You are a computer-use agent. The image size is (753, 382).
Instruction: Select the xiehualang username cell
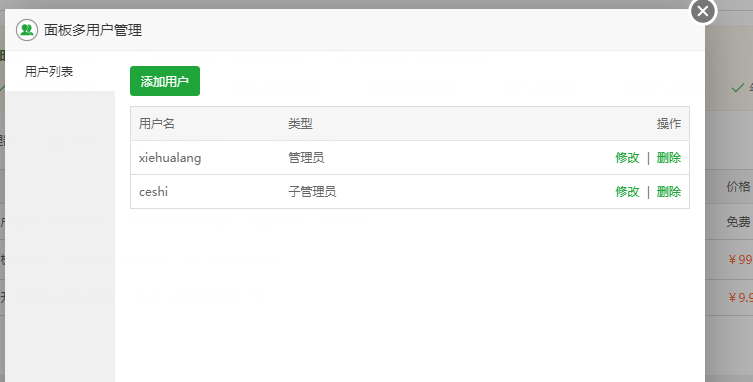pos(170,158)
